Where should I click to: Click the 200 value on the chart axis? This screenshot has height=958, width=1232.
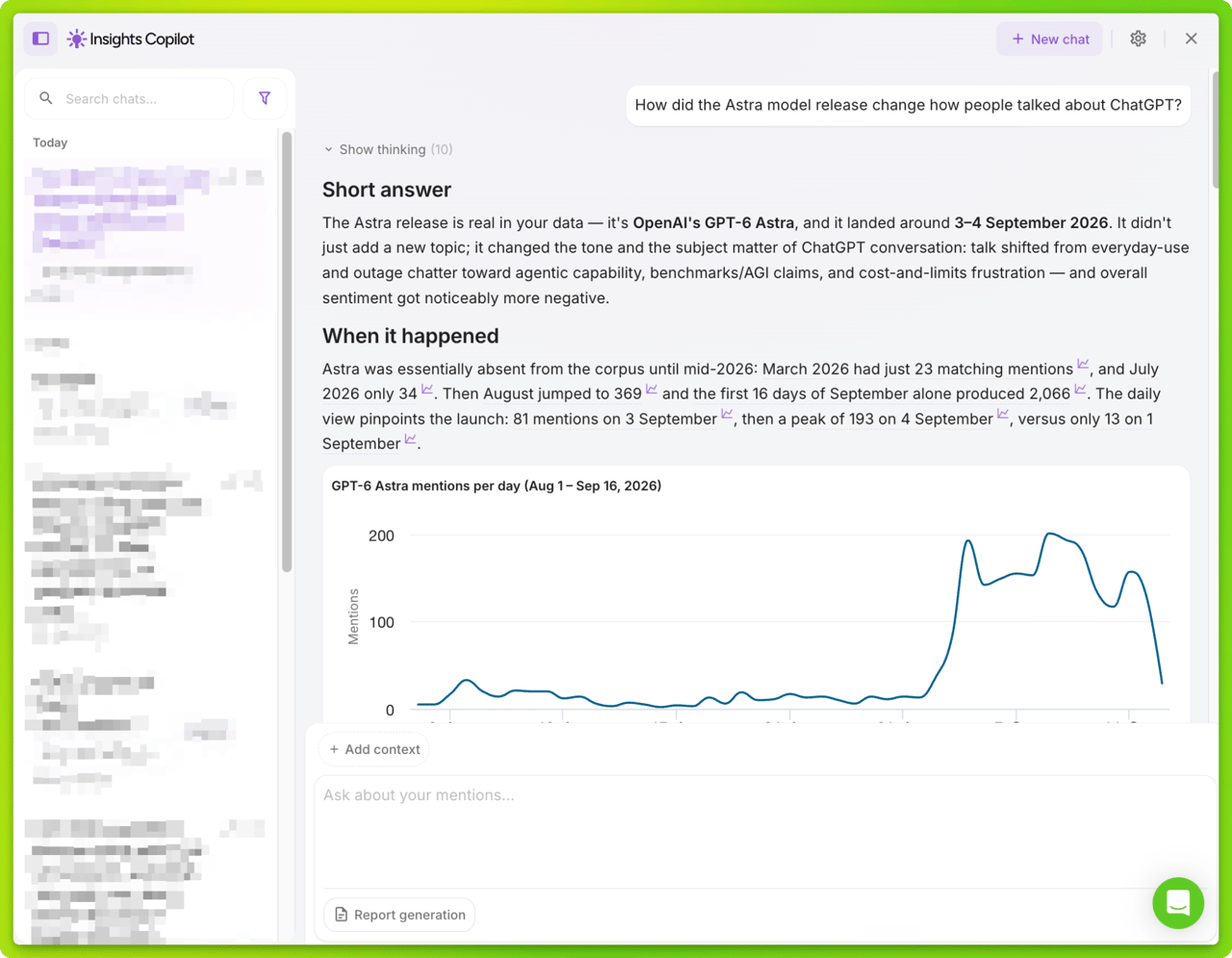coord(381,535)
